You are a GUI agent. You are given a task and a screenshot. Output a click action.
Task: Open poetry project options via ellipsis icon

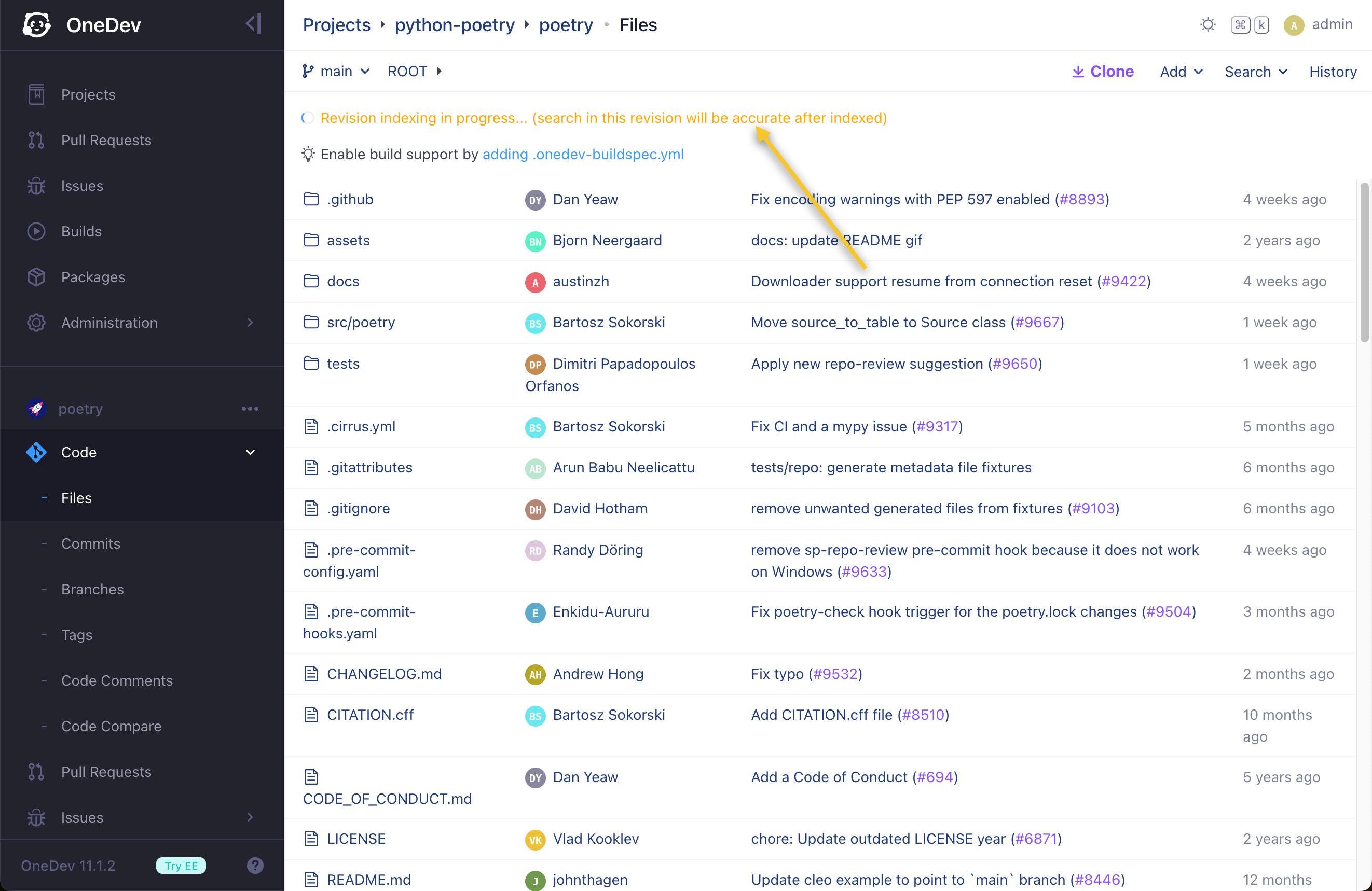pyautogui.click(x=249, y=409)
